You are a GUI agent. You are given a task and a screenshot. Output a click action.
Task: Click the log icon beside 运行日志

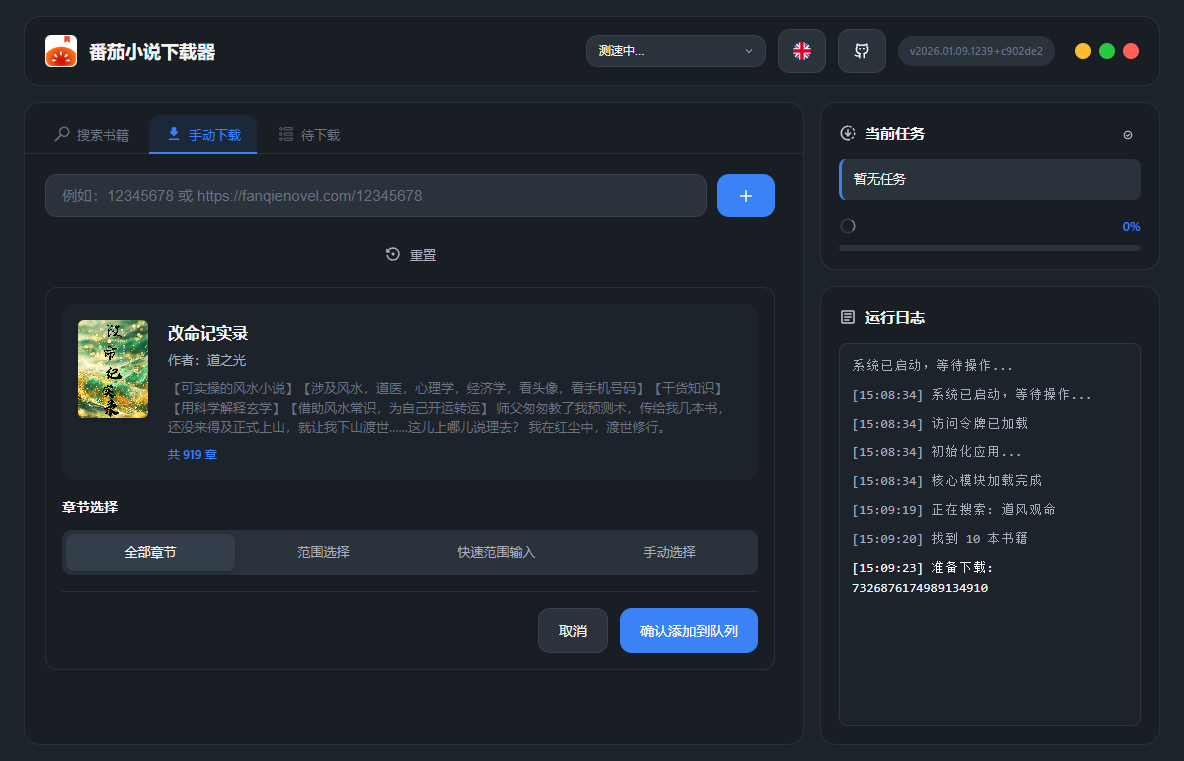(x=848, y=317)
